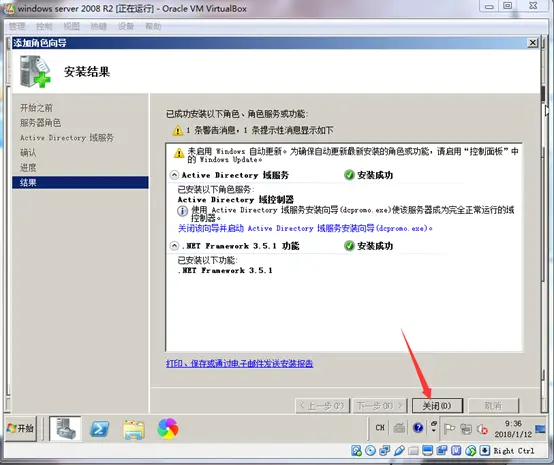Click the 上一步 back button
554x465 pixels.
coord(322,406)
